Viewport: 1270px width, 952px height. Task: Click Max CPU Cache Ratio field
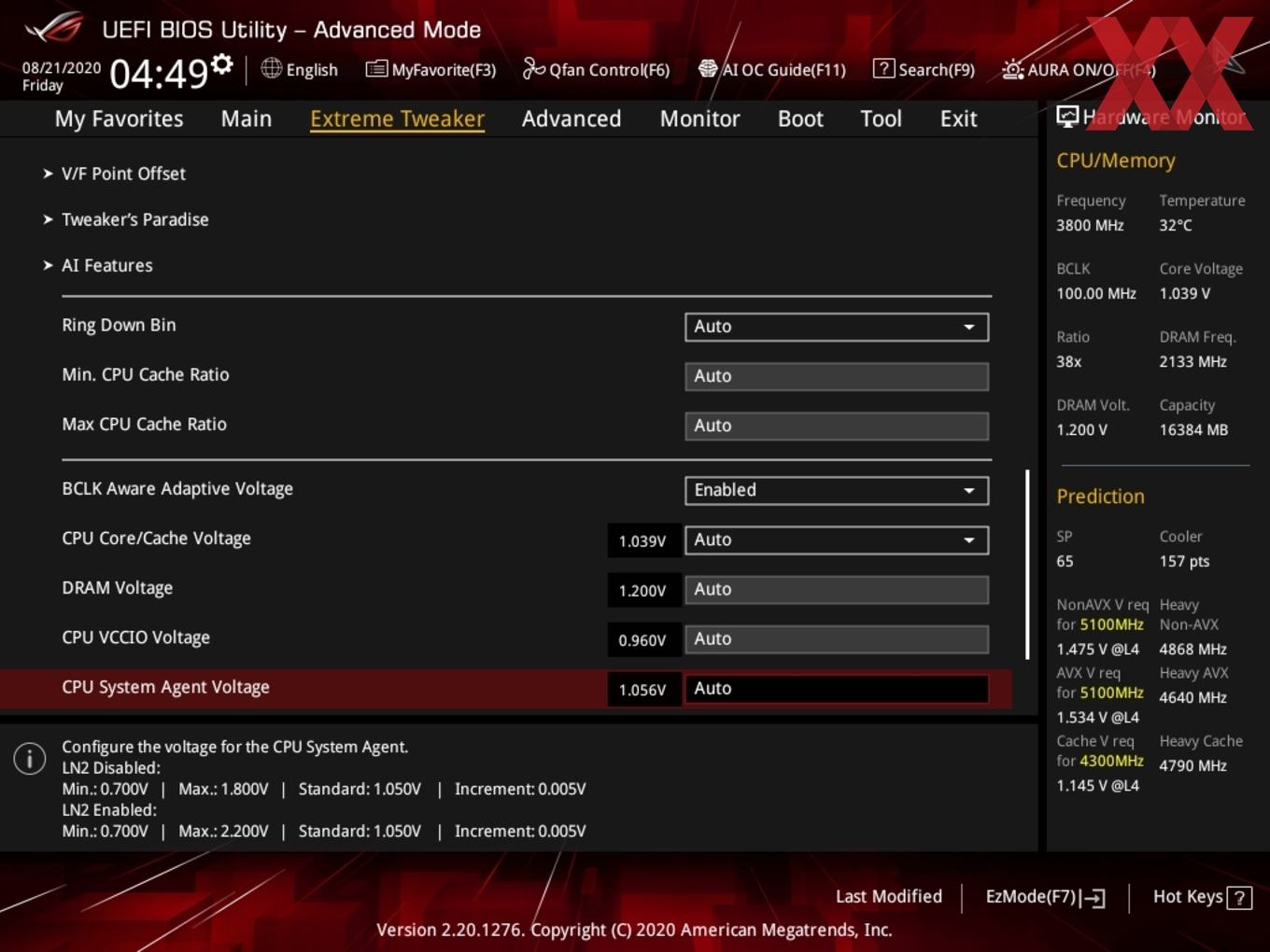837,426
